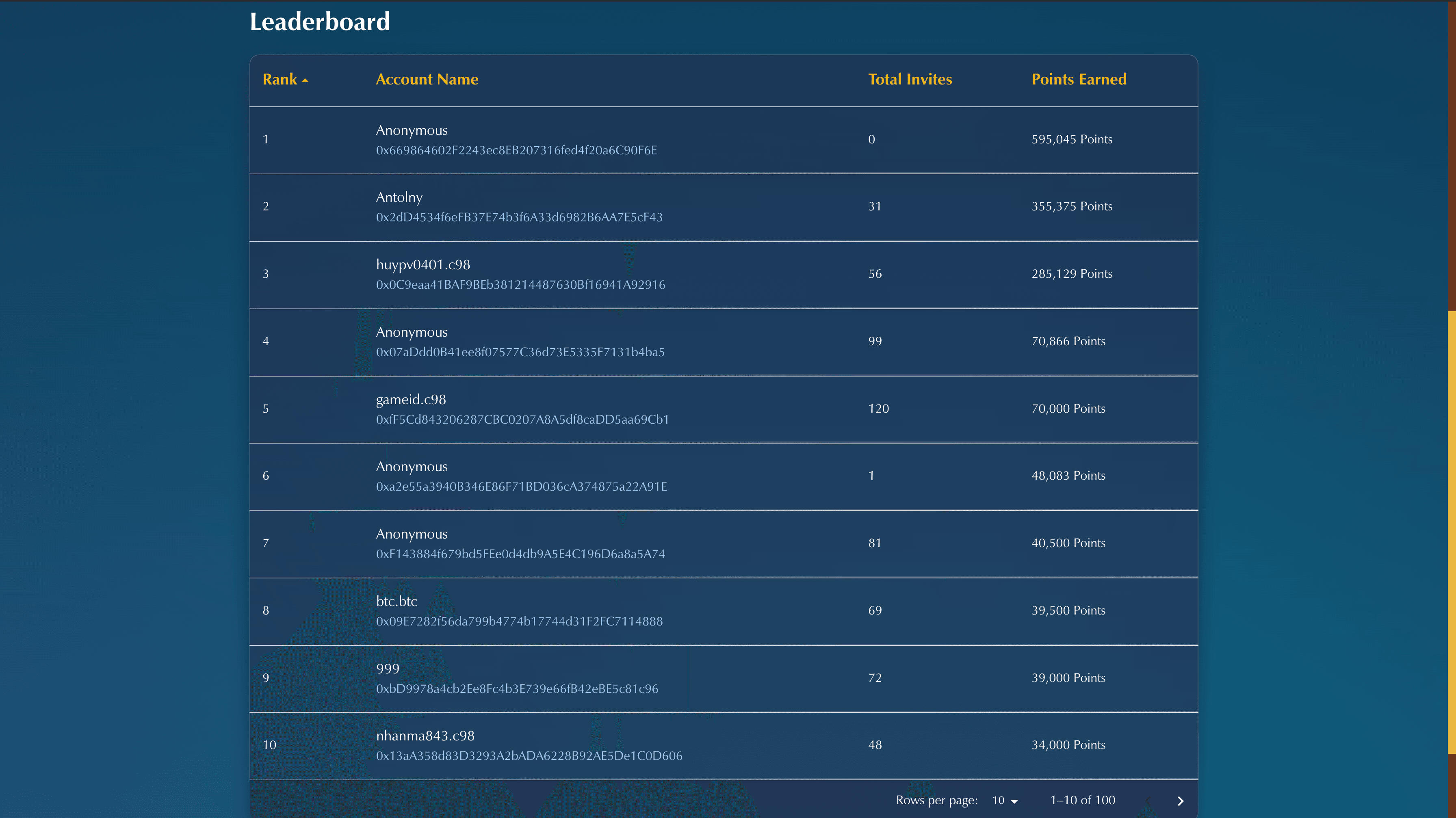Click the next page chevron

[x=1180, y=801]
